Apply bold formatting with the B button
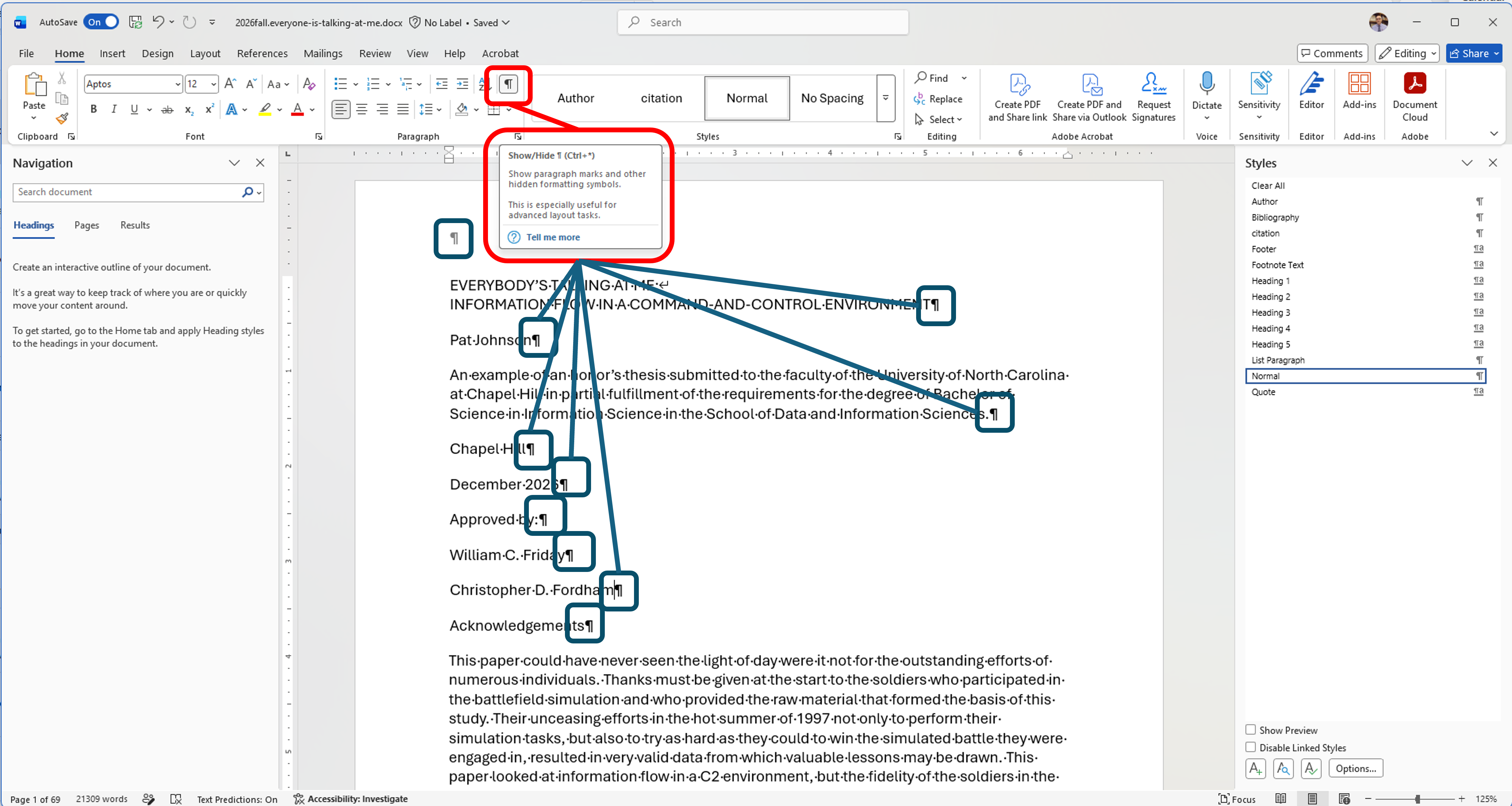 [93, 109]
